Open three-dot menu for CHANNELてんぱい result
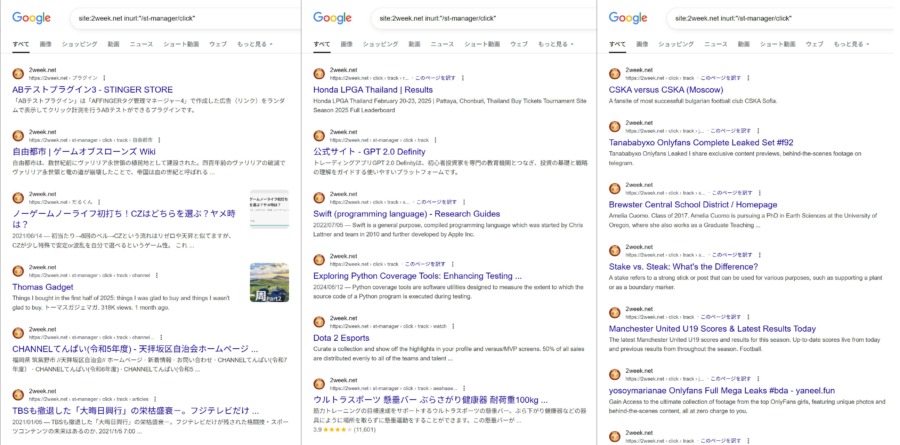 (x=161, y=337)
